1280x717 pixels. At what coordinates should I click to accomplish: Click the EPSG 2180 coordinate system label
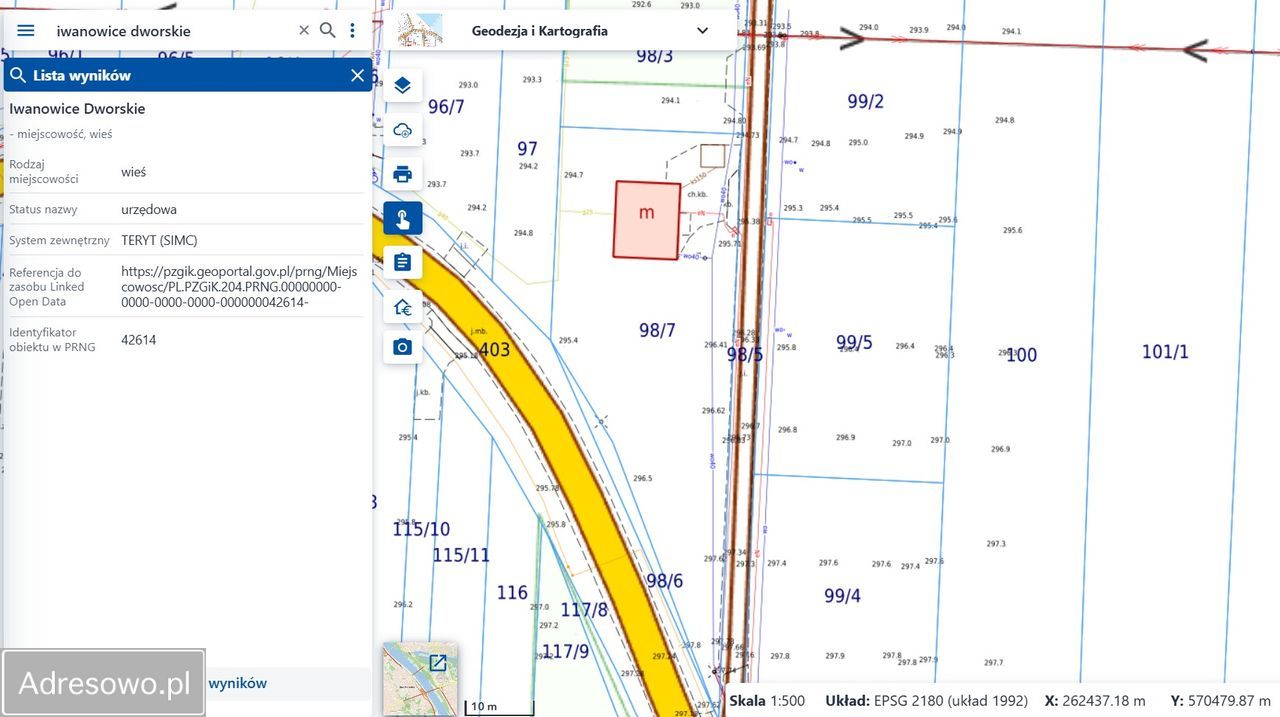[925, 701]
